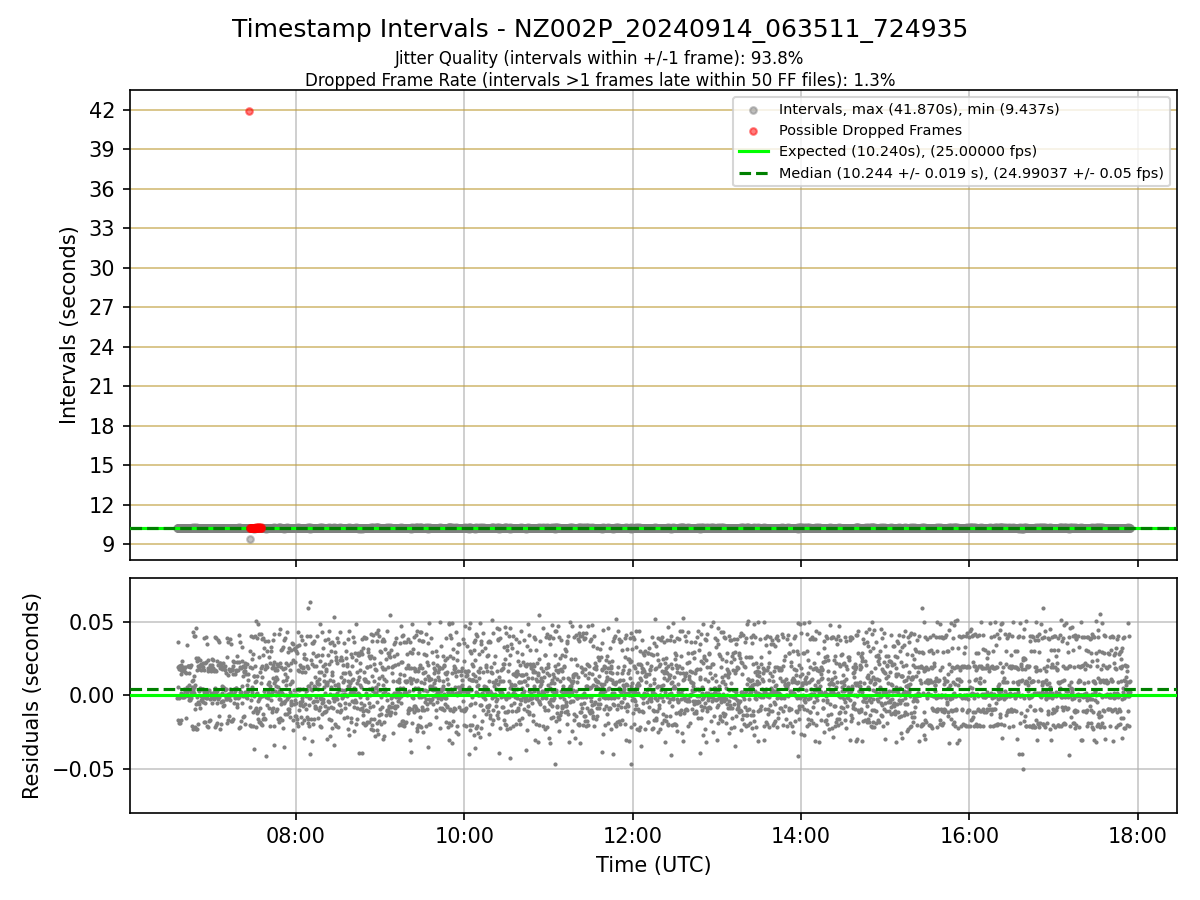Click the 'Intervals (seconds)' y-axis label
The width and height of the screenshot is (1200, 900).
[x=68, y=325]
